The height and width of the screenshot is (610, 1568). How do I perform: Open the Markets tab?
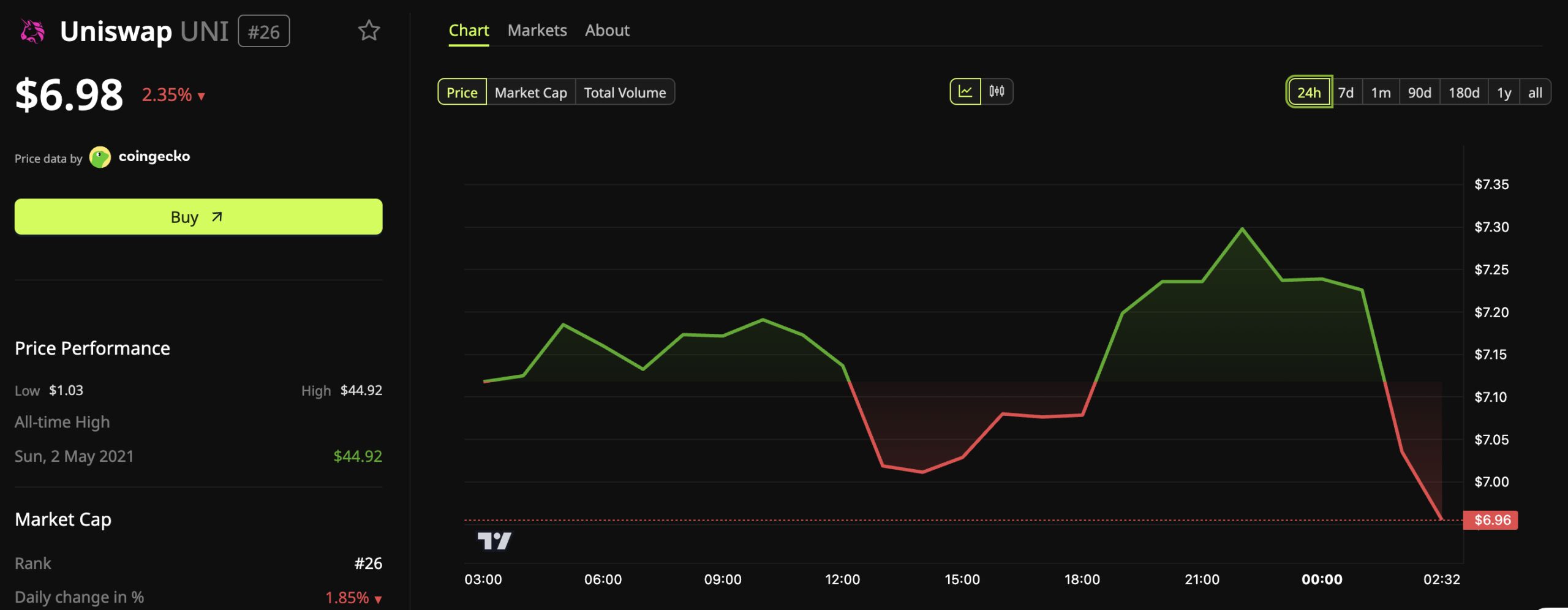point(537,31)
